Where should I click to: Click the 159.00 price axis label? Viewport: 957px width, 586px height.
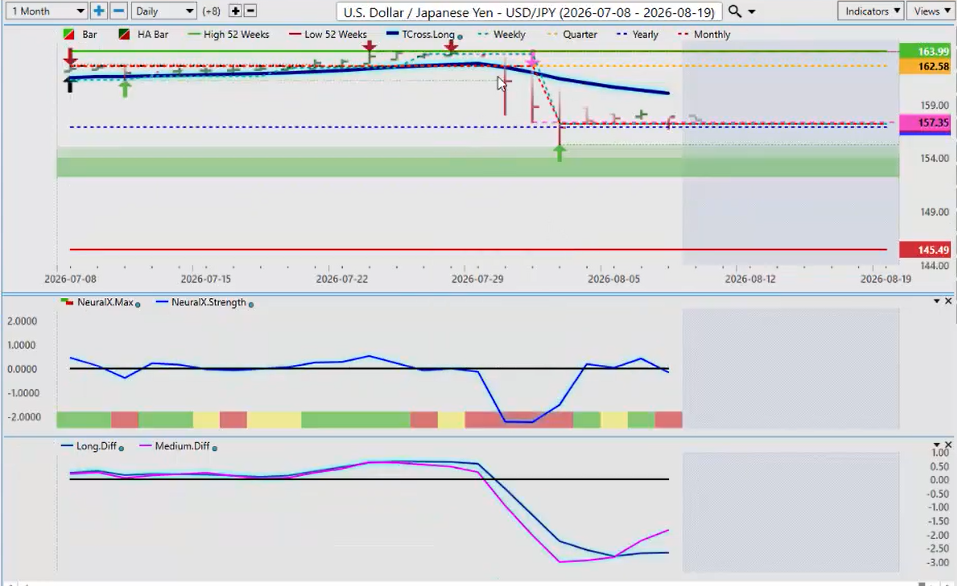coord(934,105)
